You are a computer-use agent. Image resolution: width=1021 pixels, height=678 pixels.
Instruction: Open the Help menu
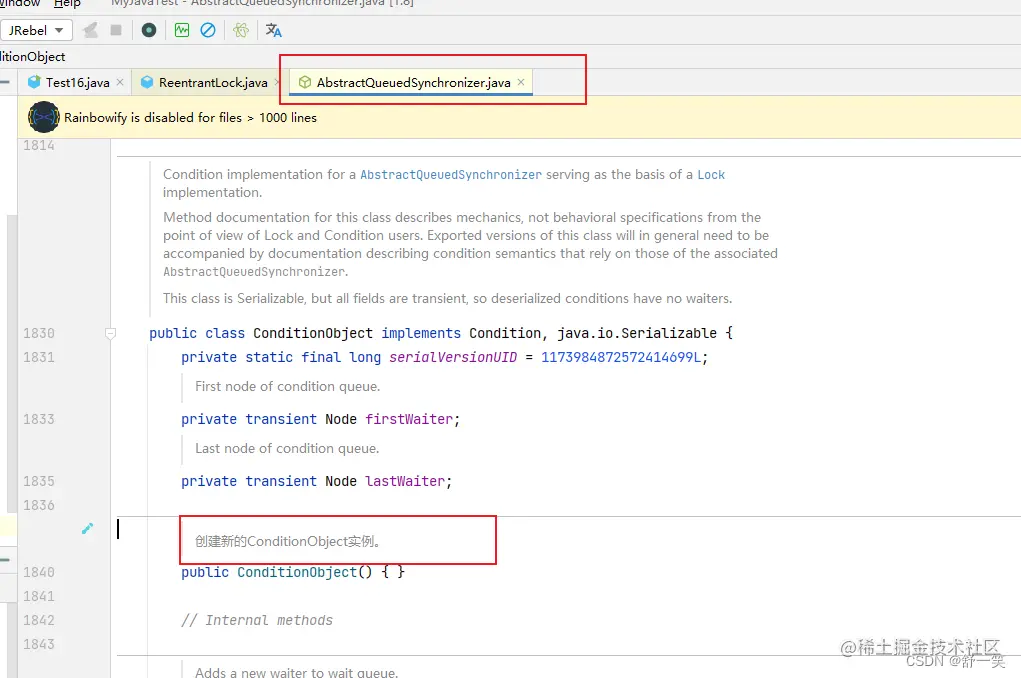(67, 4)
